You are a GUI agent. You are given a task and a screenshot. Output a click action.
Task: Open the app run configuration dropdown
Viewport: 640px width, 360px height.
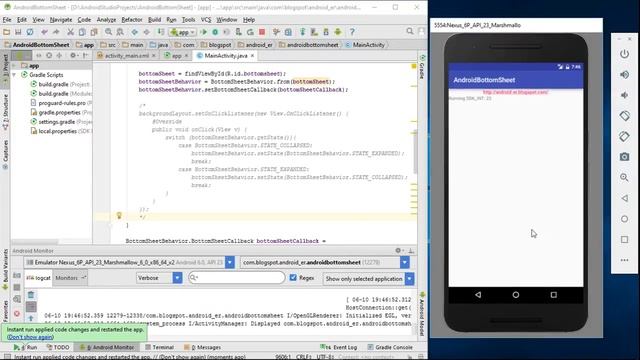pyautogui.click(x=182, y=32)
